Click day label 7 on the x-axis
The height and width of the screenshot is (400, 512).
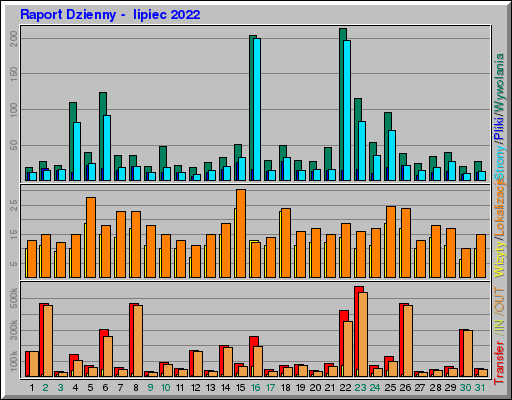[120, 388]
